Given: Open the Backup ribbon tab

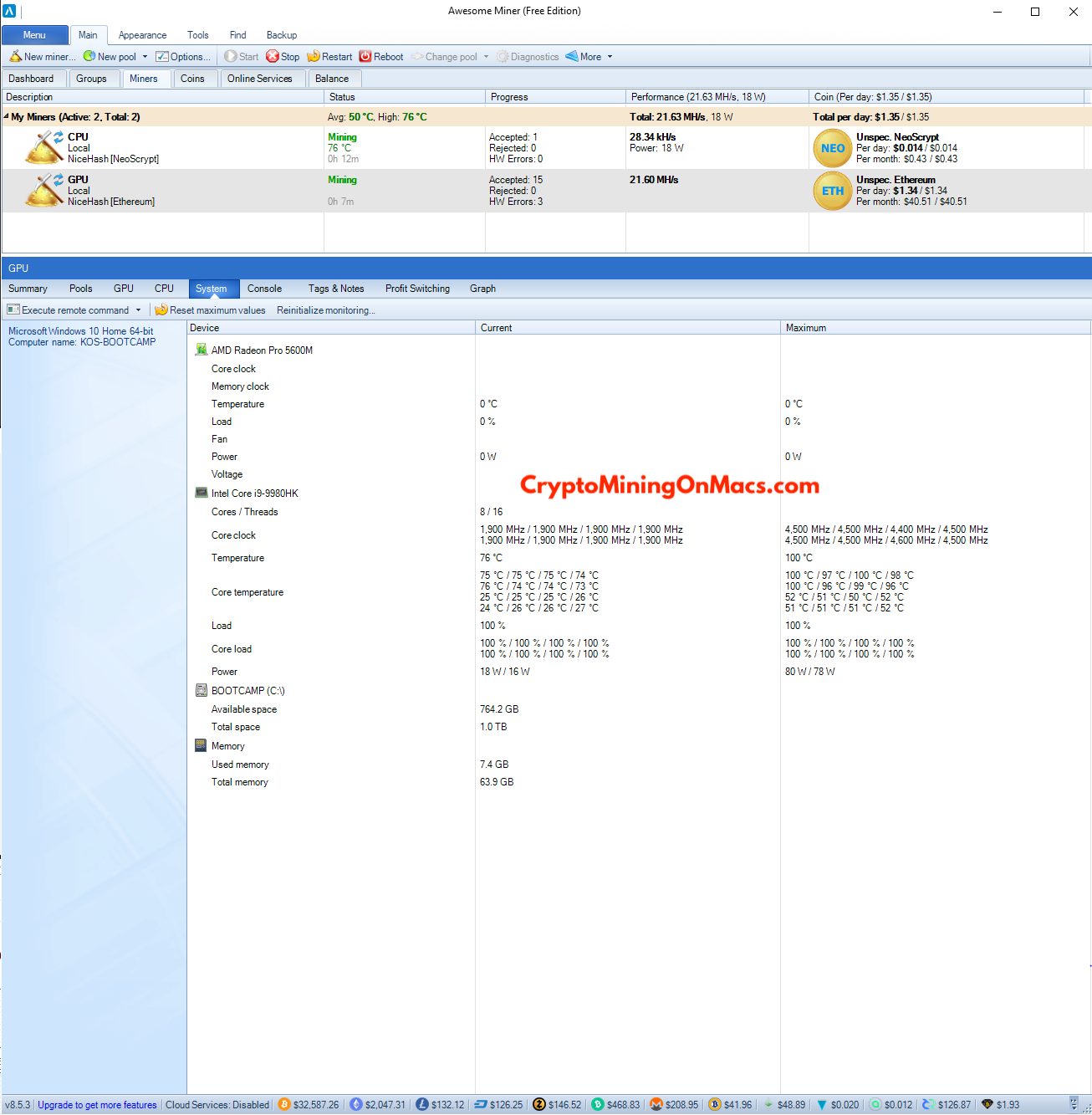Looking at the screenshot, I should pos(282,35).
